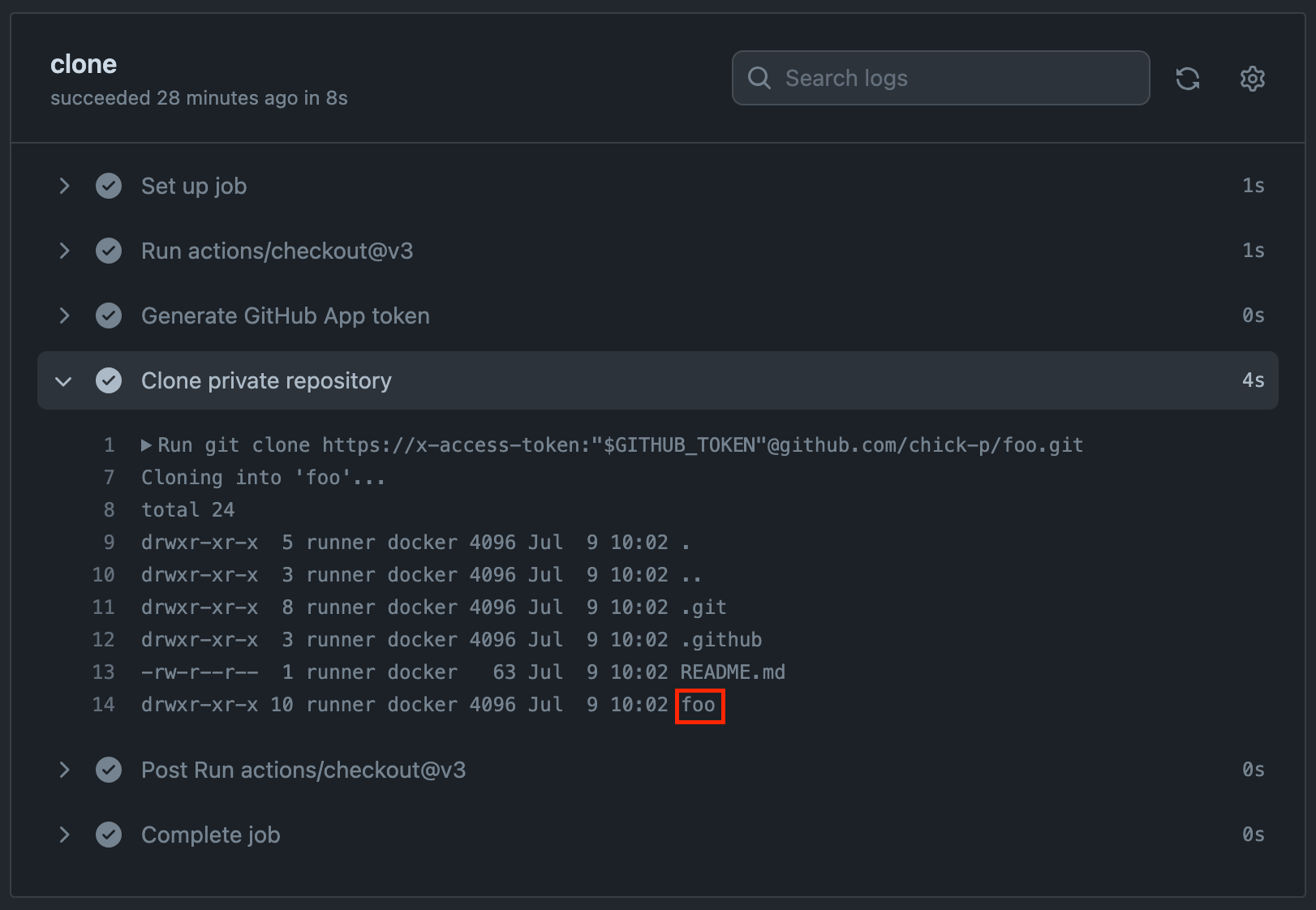Click the 4s duration of Clone private repository

point(1254,380)
